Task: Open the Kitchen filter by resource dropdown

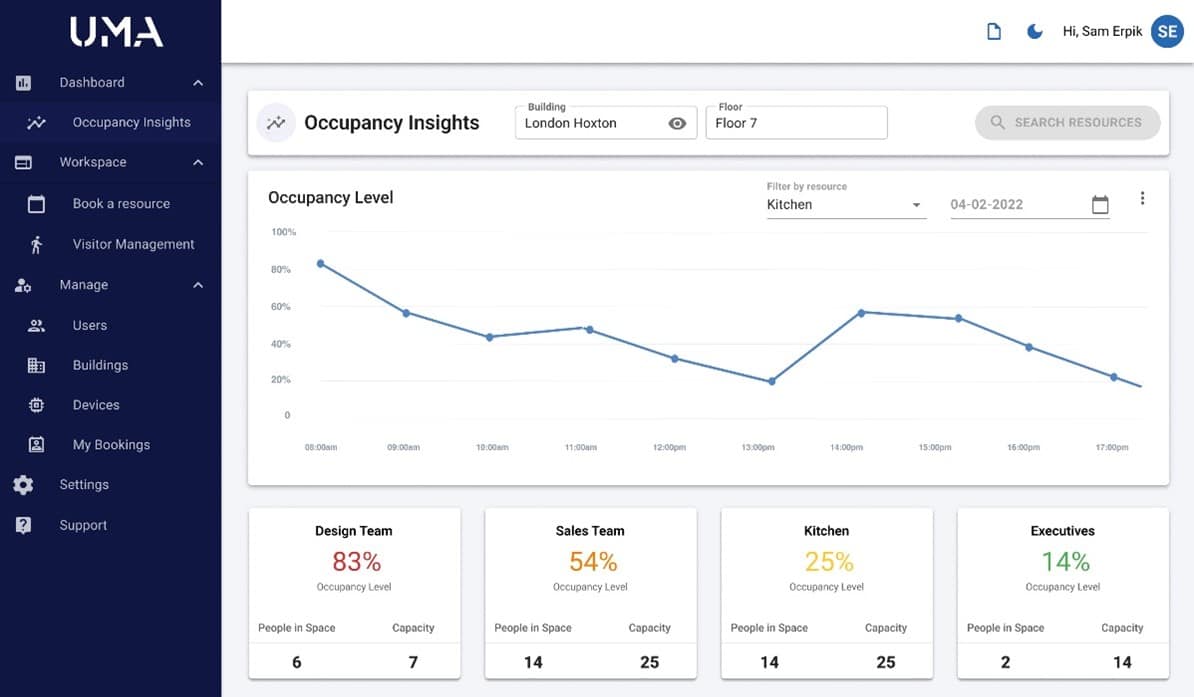Action: 846,204
